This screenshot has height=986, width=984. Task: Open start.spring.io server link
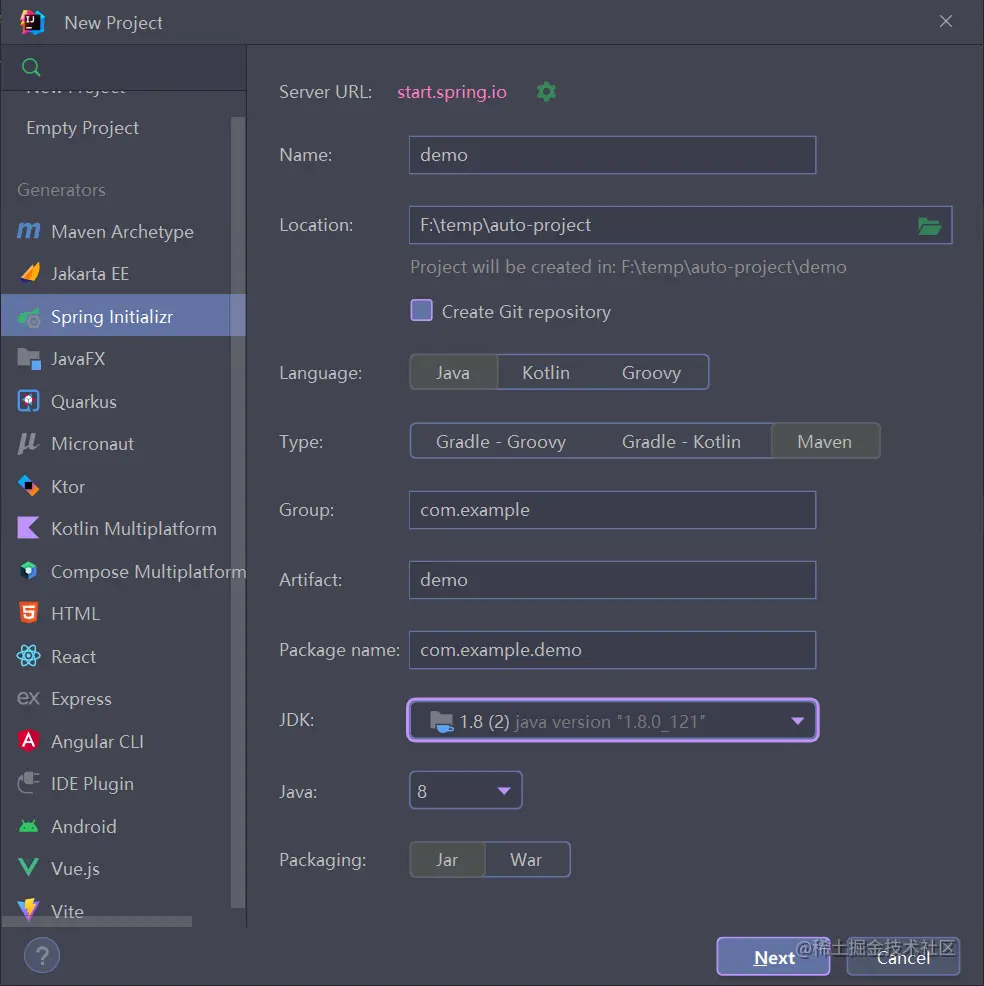tap(451, 92)
